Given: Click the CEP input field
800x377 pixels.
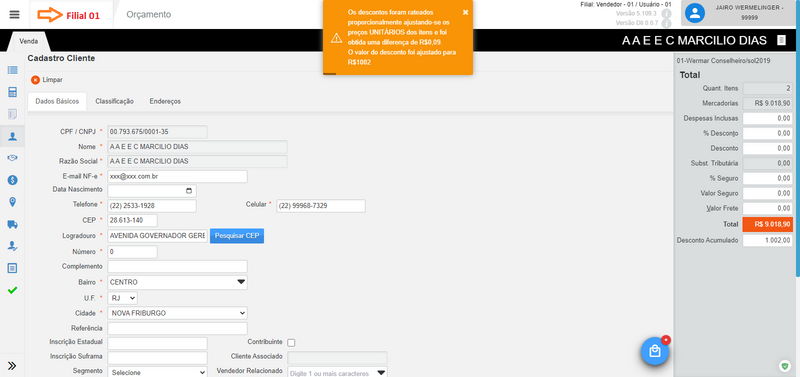Looking at the screenshot, I should [x=133, y=221].
